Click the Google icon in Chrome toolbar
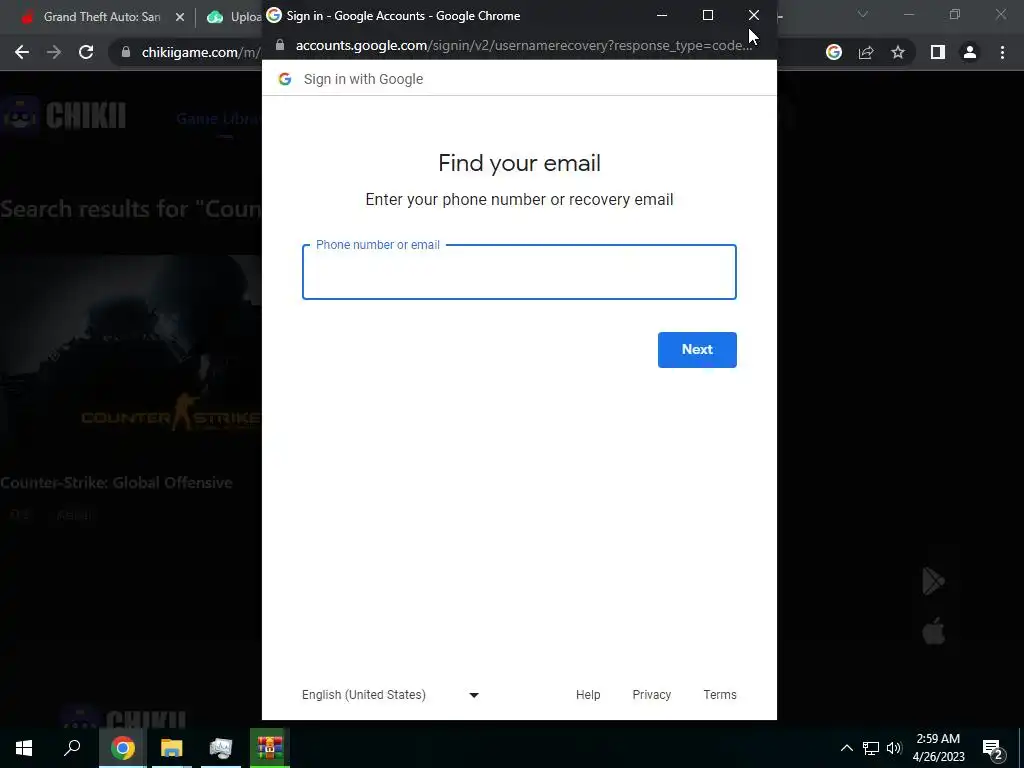 click(x=834, y=52)
